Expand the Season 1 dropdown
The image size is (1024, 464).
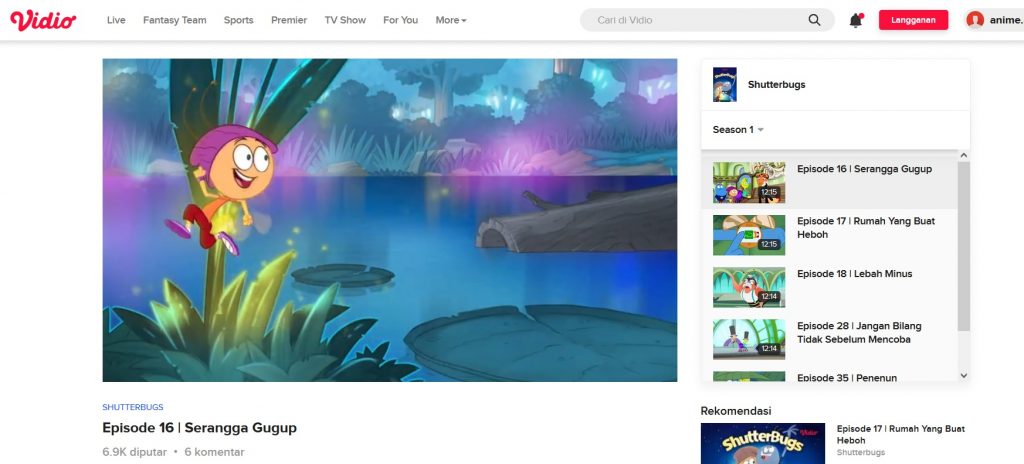[x=738, y=129]
